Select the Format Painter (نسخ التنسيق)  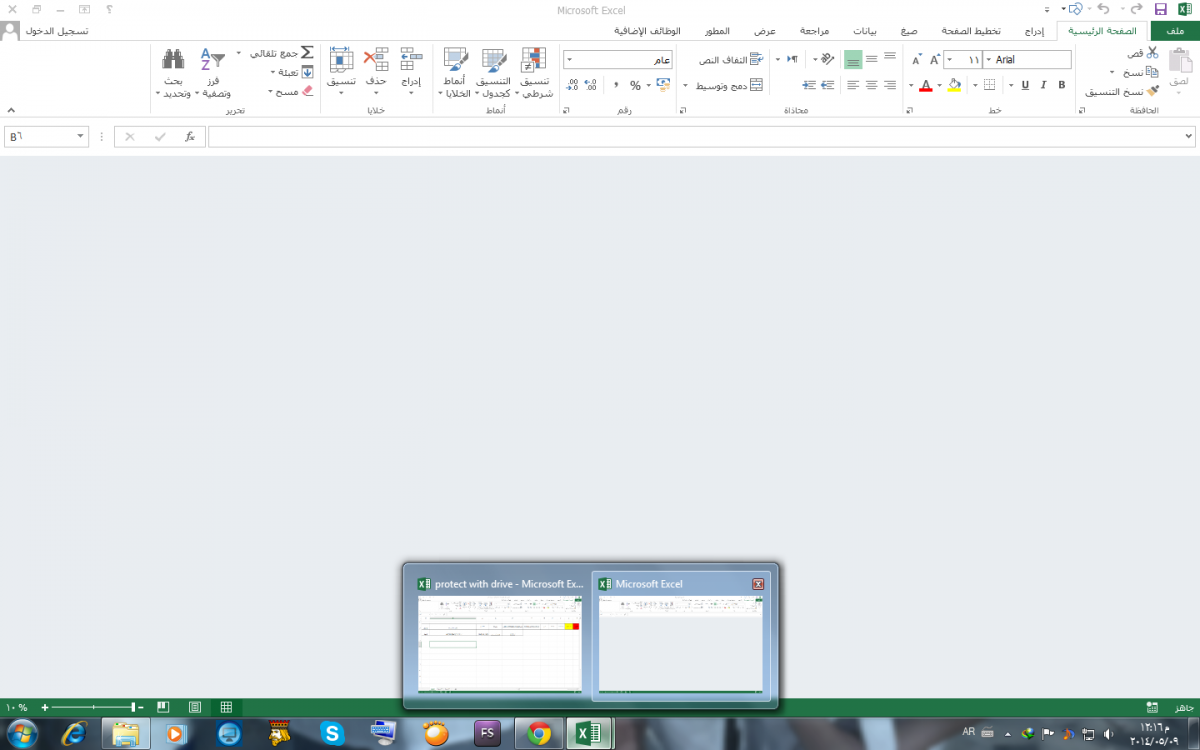click(1123, 91)
